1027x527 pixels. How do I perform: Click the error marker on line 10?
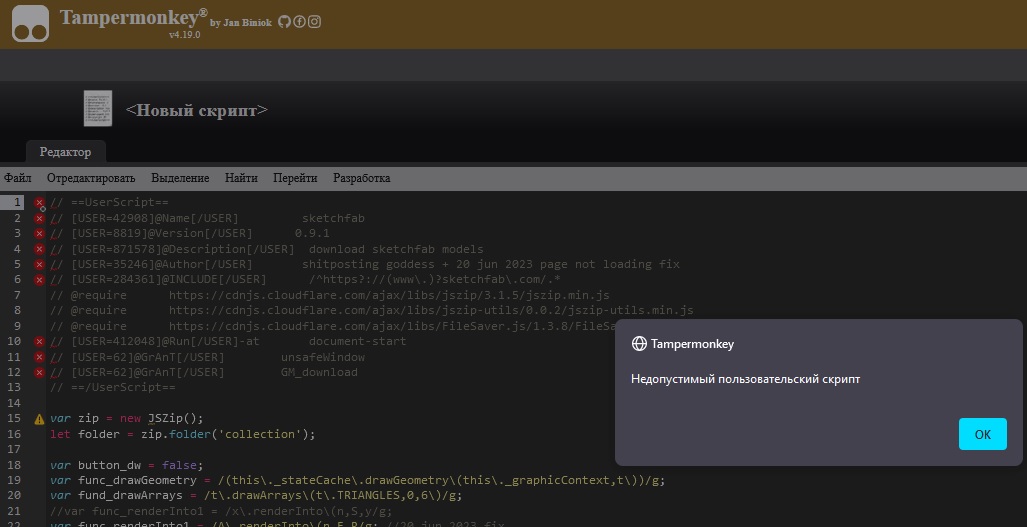pyautogui.click(x=39, y=342)
